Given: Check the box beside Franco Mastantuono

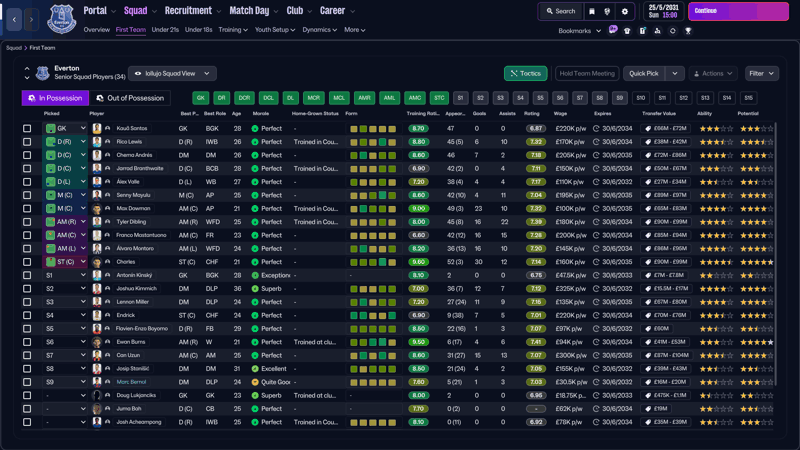Looking at the screenshot, I should (27, 235).
